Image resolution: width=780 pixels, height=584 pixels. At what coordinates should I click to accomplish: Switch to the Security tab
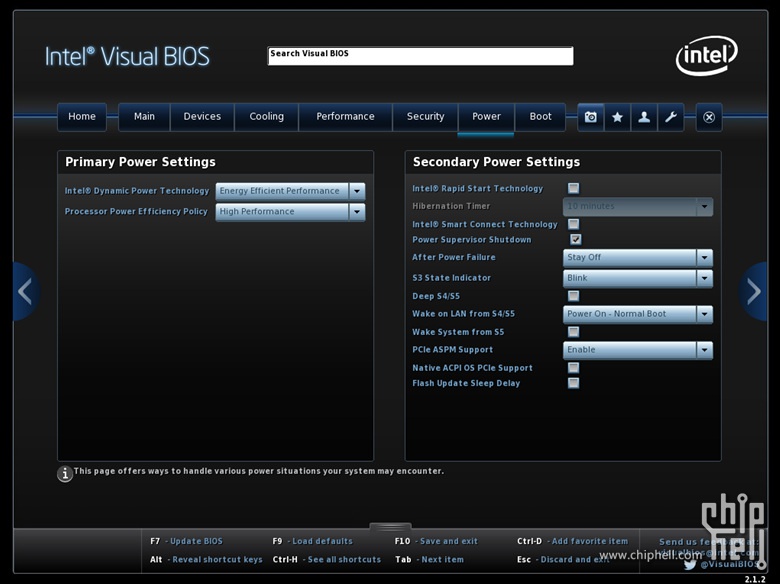click(425, 117)
